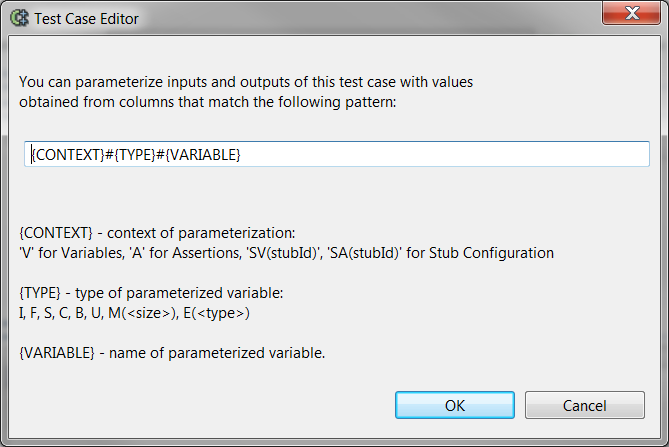Click the {CONTEXT} token inside the pattern field

[x=68, y=154]
